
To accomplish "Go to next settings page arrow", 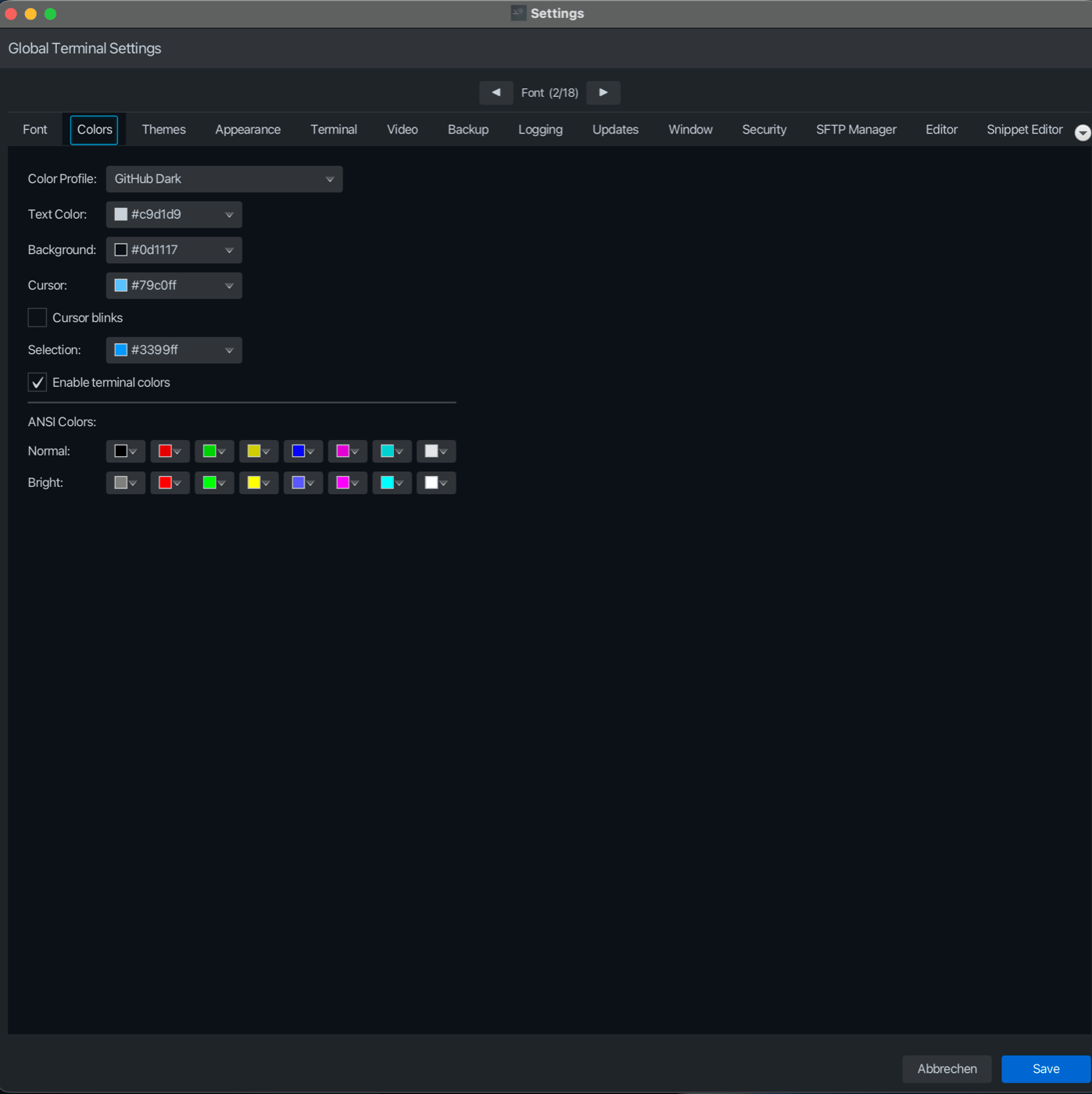I will 603,92.
